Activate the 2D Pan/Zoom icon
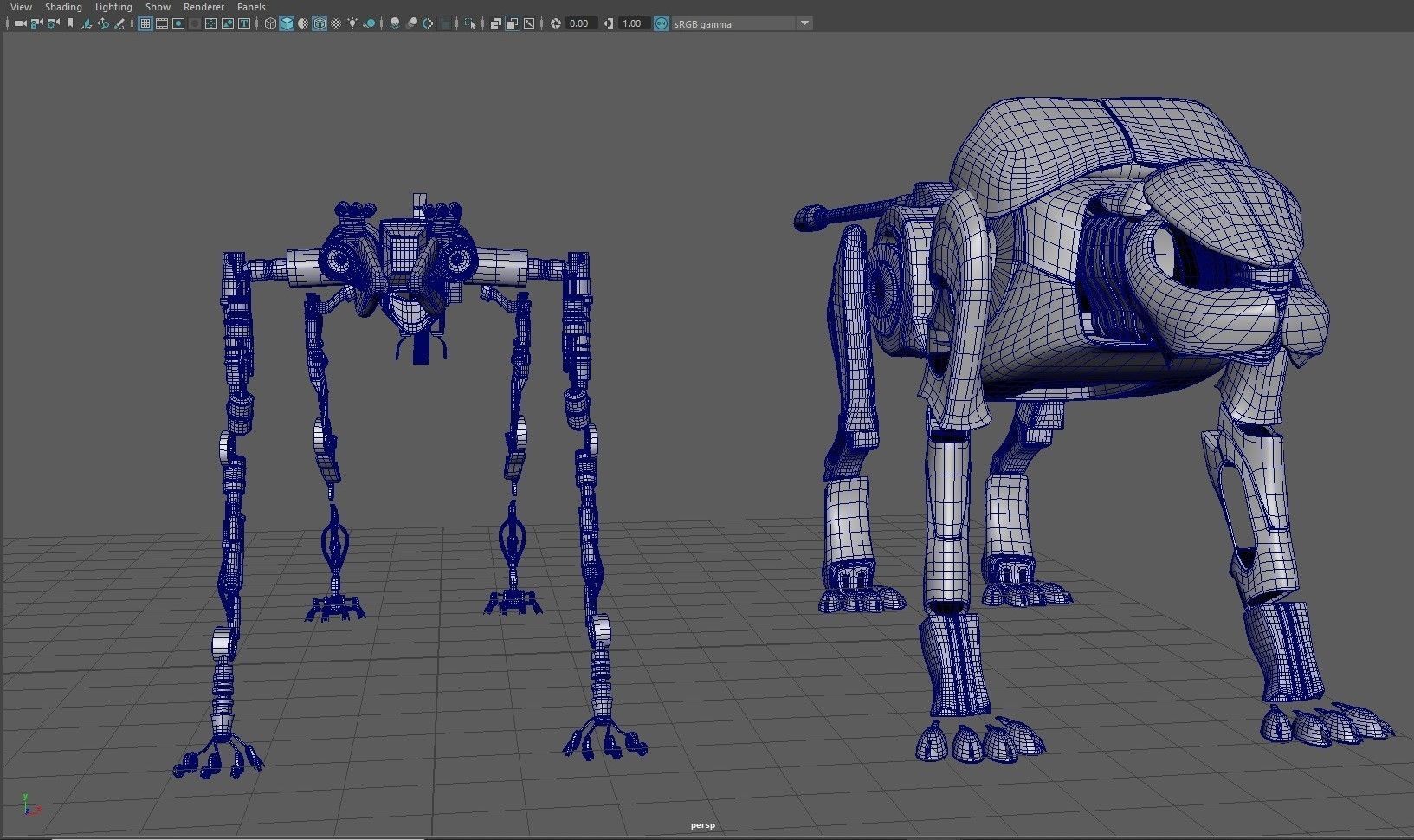The height and width of the screenshot is (840, 1414). (103, 23)
